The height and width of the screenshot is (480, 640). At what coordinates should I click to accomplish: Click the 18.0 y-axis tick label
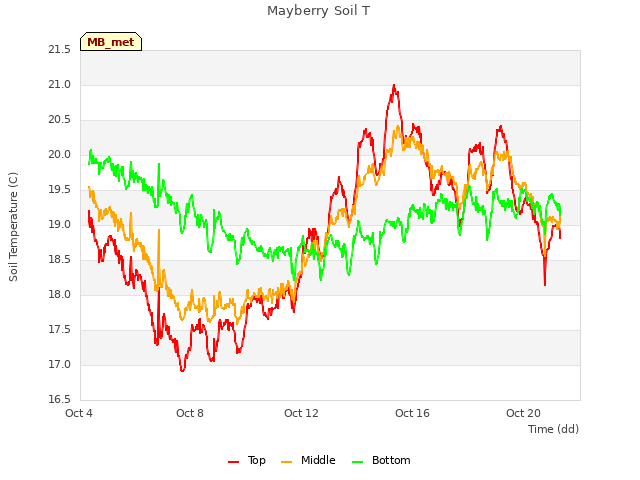(x=59, y=294)
